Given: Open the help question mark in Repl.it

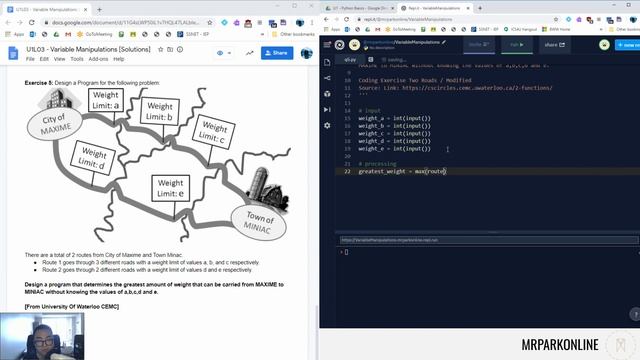Looking at the screenshot, I should coord(635,314).
